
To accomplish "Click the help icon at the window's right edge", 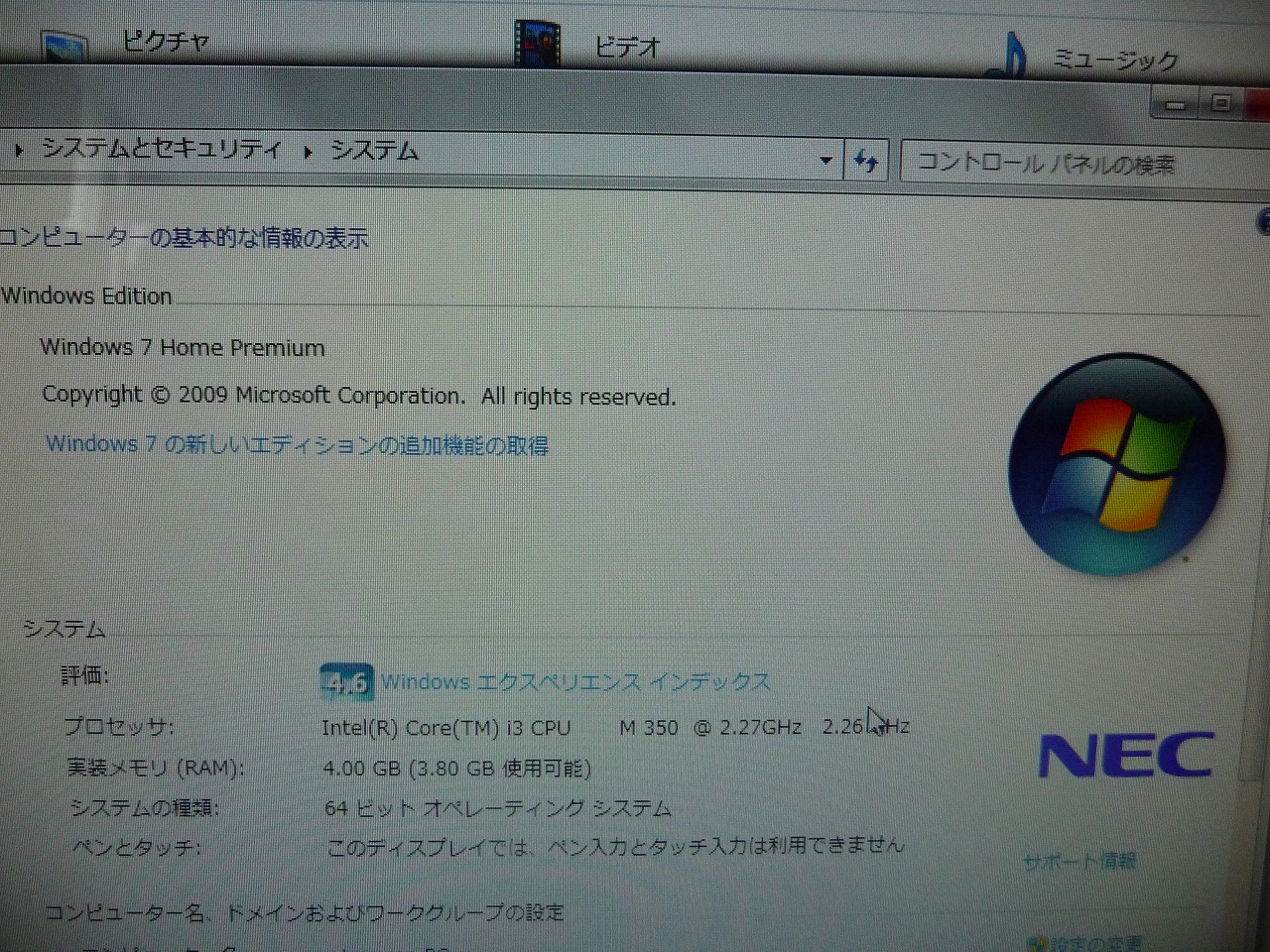I will coord(1264,221).
